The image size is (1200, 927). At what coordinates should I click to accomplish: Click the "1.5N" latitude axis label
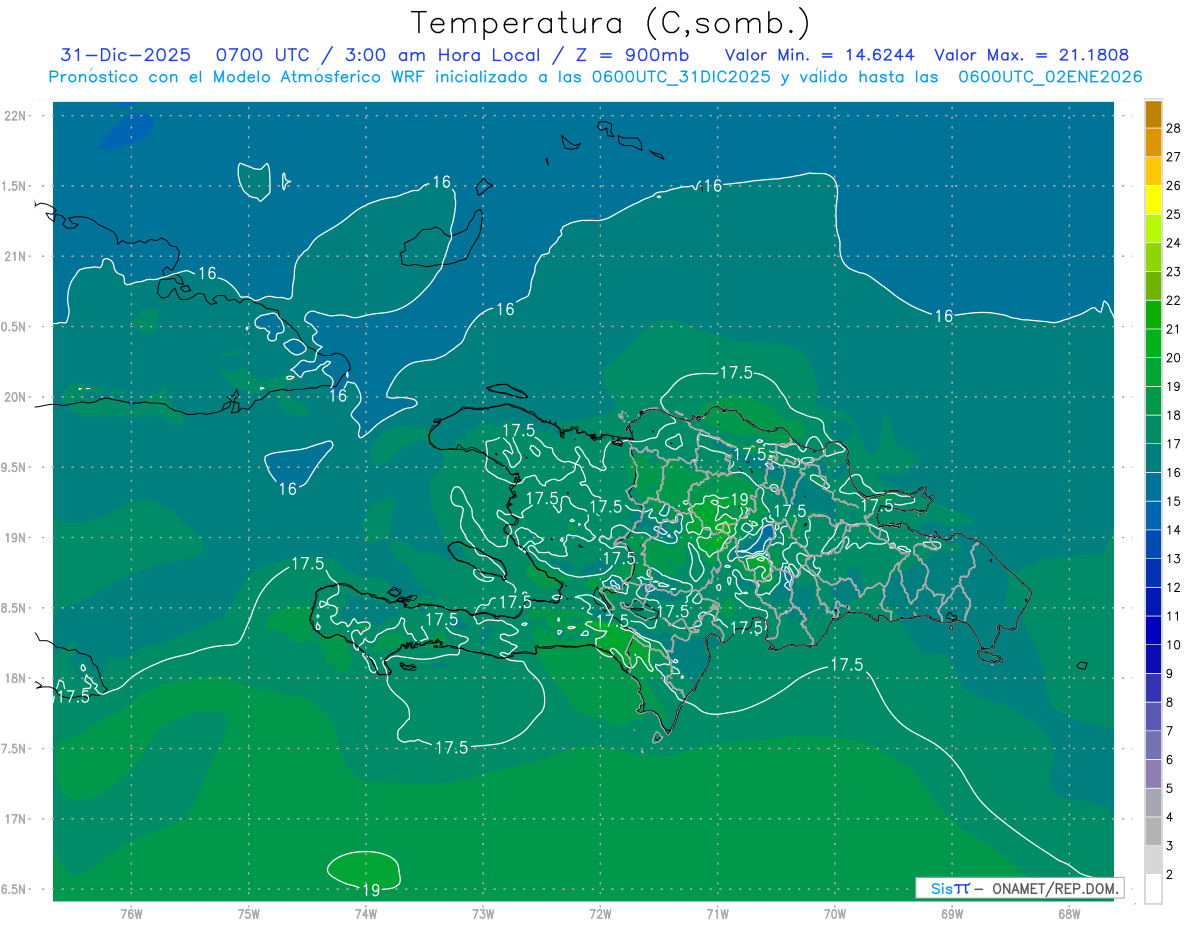click(14, 186)
